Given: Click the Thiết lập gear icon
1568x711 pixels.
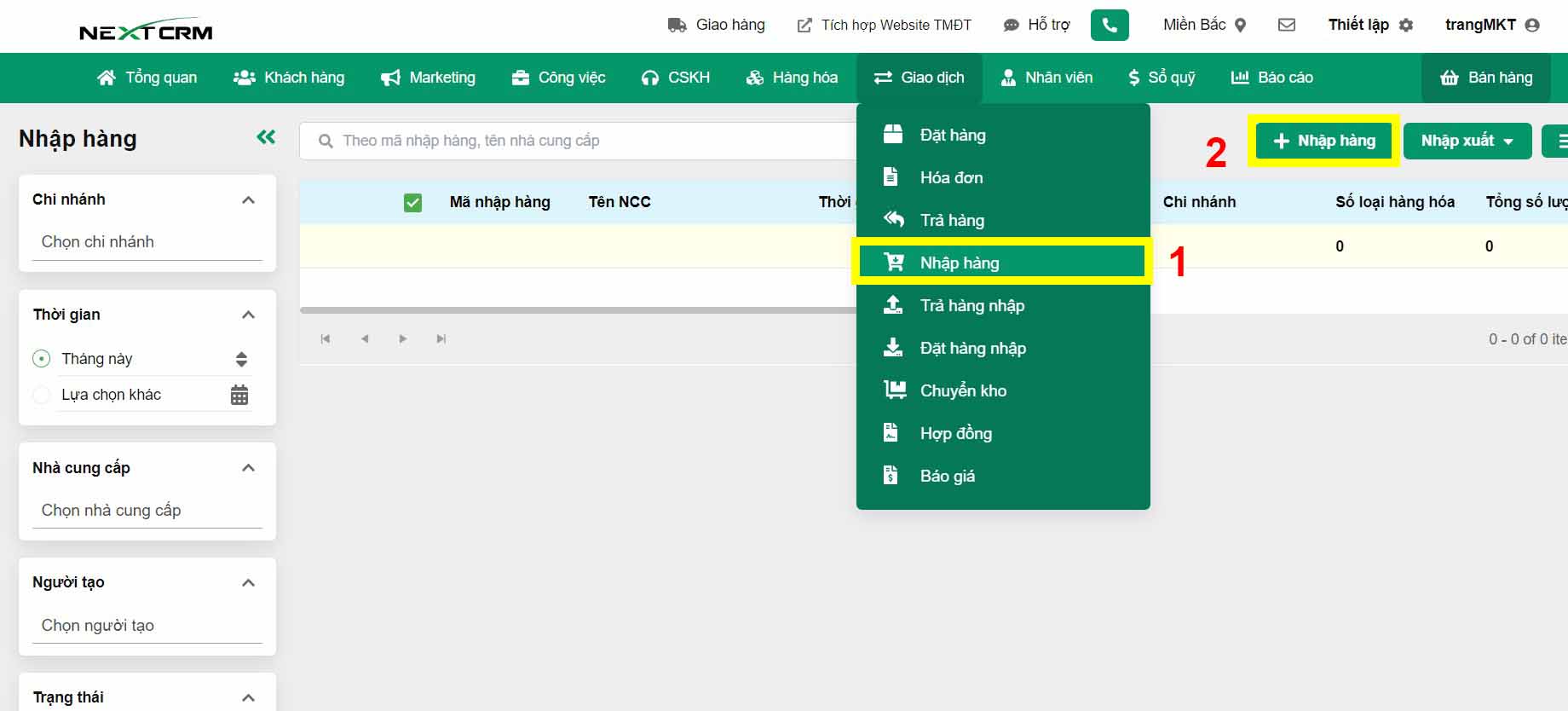Looking at the screenshot, I should click(x=1406, y=26).
